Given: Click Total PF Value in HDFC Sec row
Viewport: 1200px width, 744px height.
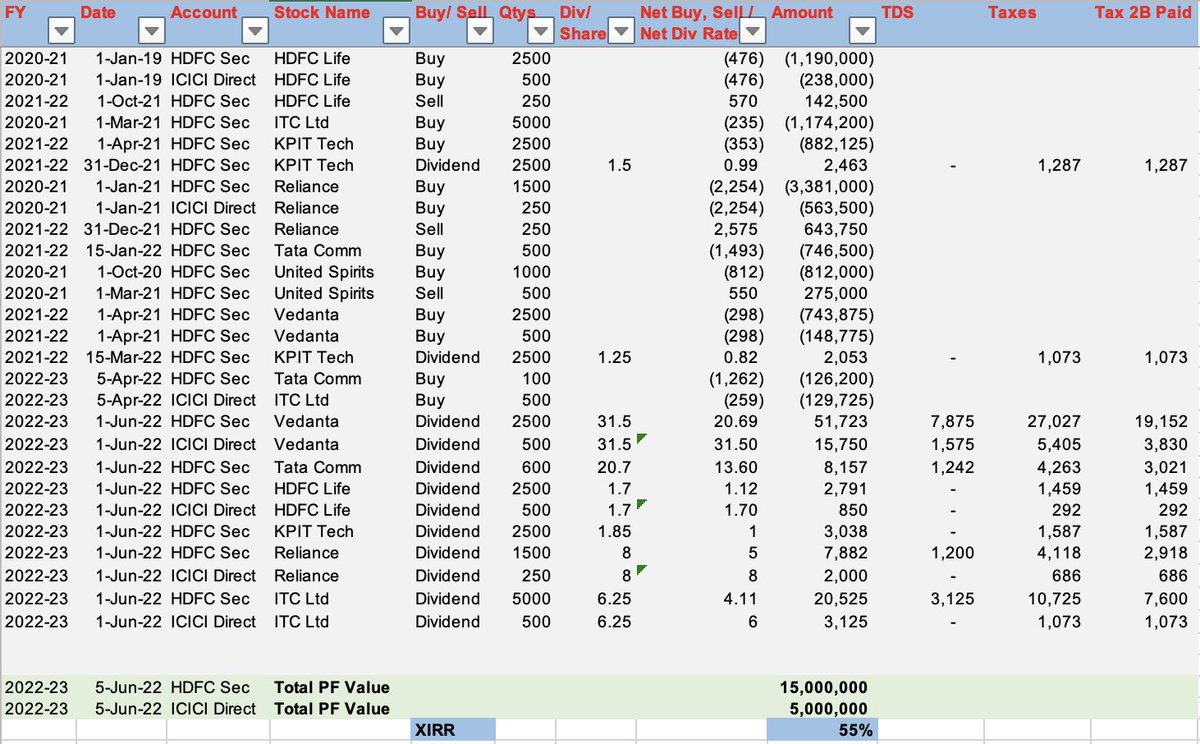Looking at the screenshot, I should pos(332,688).
